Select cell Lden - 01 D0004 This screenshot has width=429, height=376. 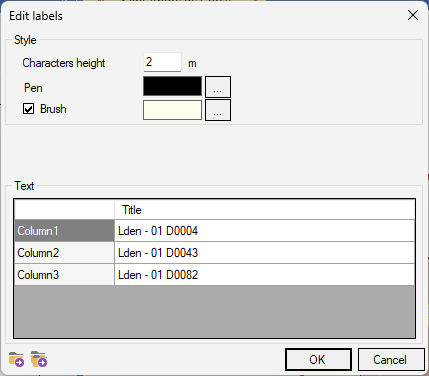[x=265, y=231]
